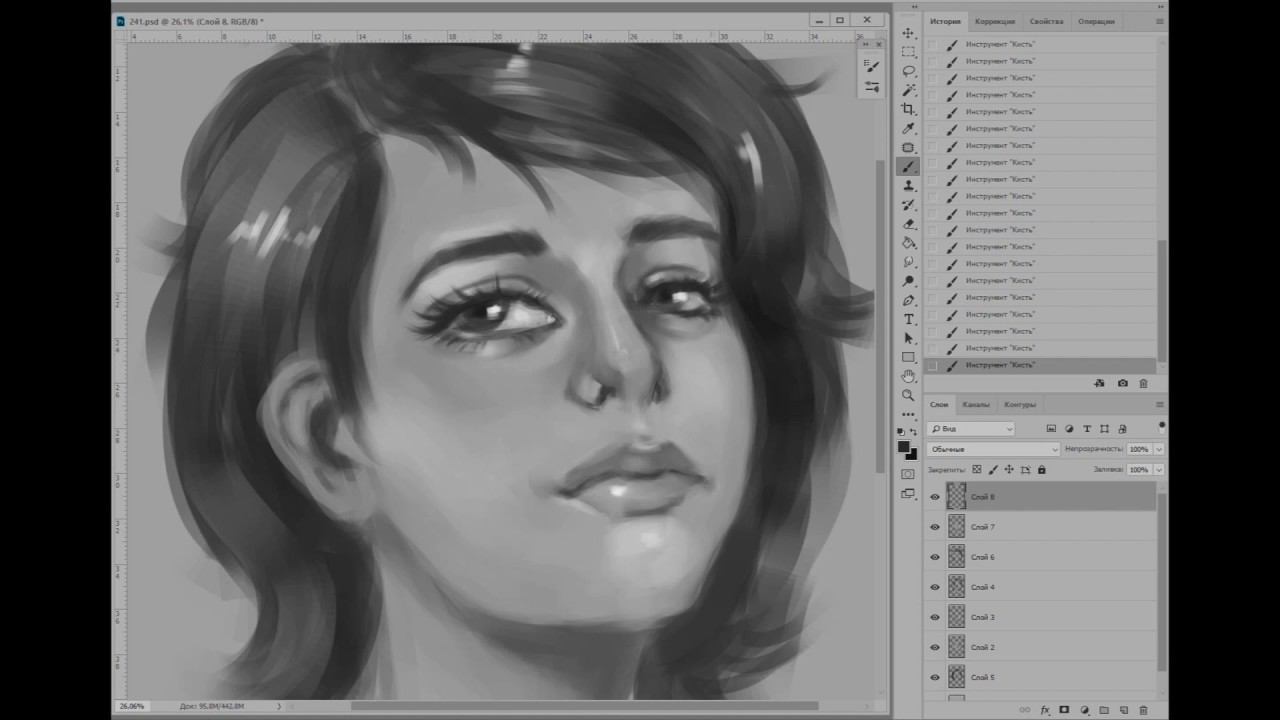
Task: Select the Paint Bucket tool
Action: (908, 243)
